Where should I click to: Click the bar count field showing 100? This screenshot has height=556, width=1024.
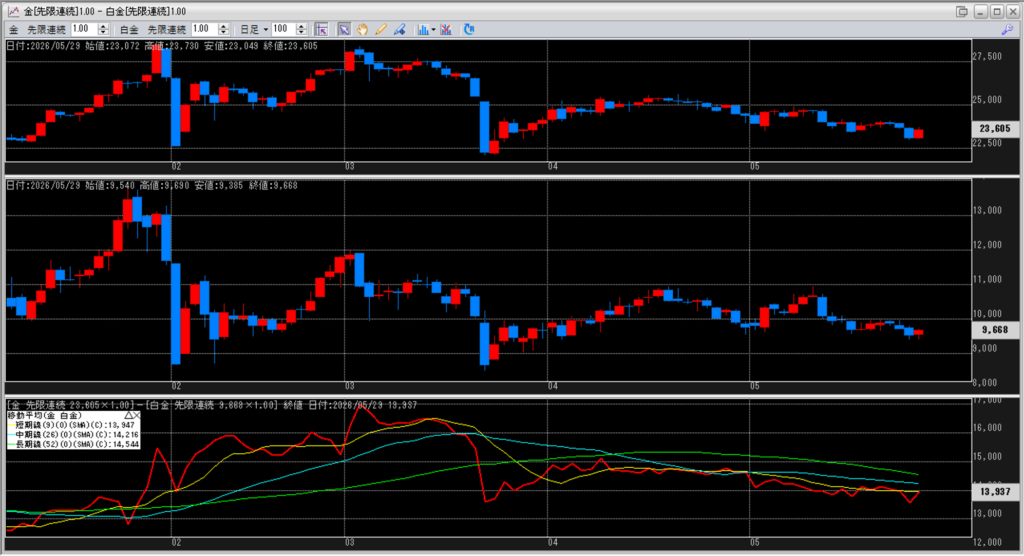click(283, 29)
